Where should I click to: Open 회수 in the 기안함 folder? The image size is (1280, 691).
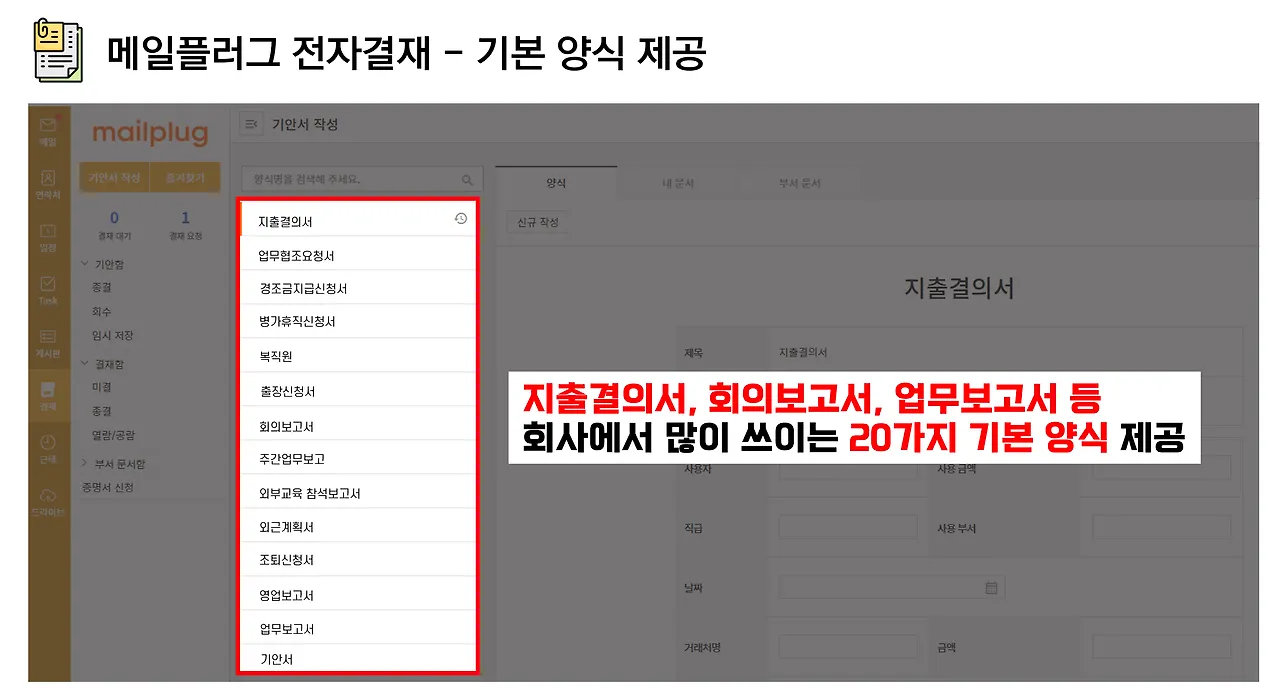point(101,312)
